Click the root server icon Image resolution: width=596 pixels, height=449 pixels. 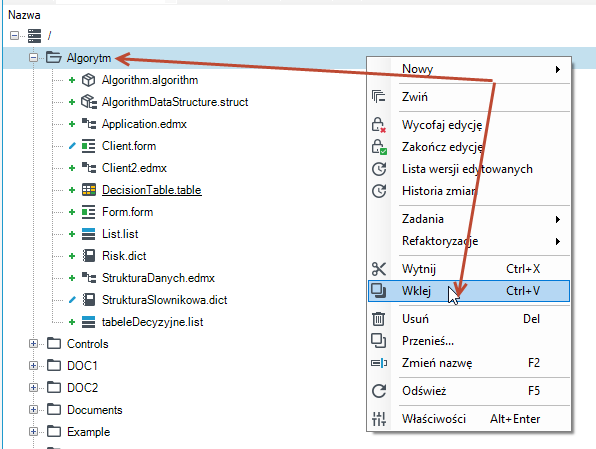tap(34, 36)
